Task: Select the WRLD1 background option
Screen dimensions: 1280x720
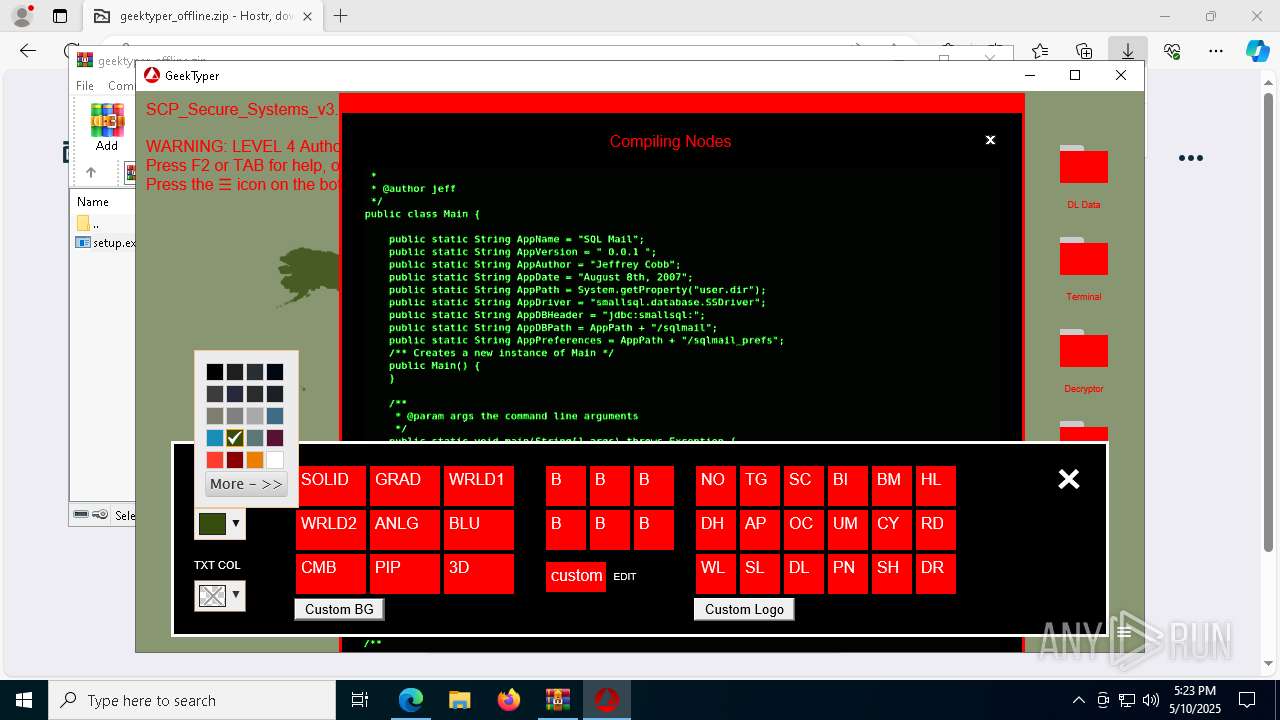Action: click(479, 486)
